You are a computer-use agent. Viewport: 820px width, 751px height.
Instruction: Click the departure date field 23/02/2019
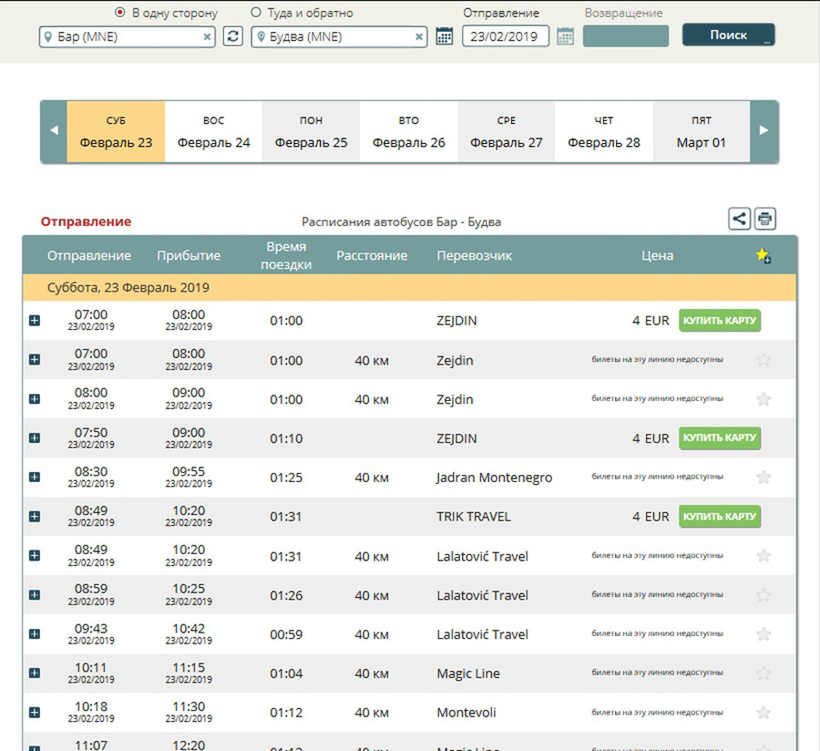coord(505,37)
